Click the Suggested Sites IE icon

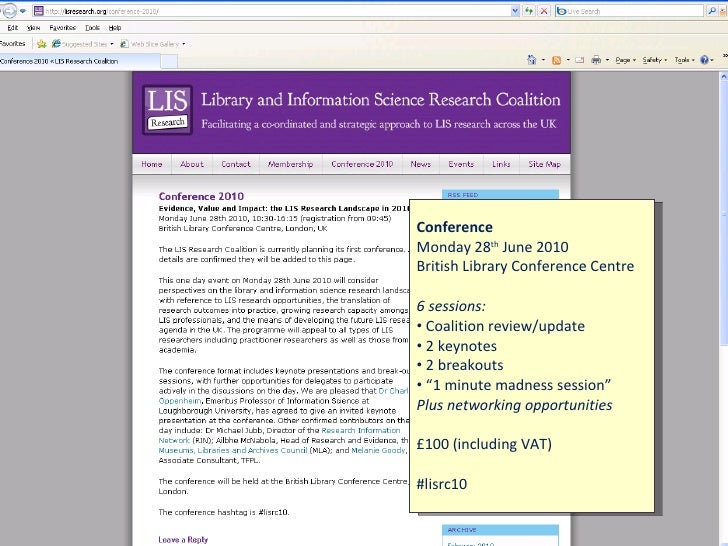tap(56, 44)
